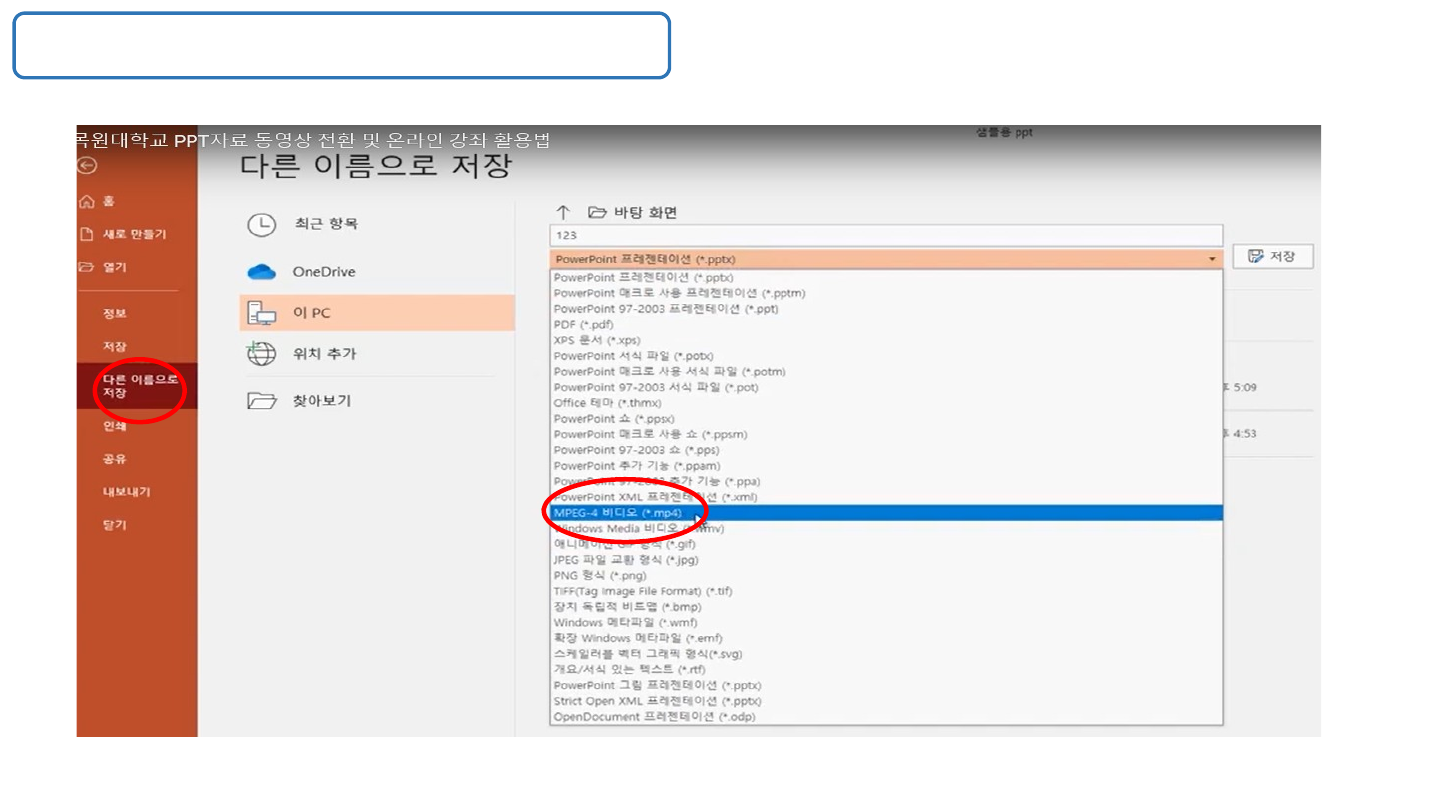The image size is (1440, 810).
Task: Expand the file type dropdown arrow
Action: [1212, 259]
